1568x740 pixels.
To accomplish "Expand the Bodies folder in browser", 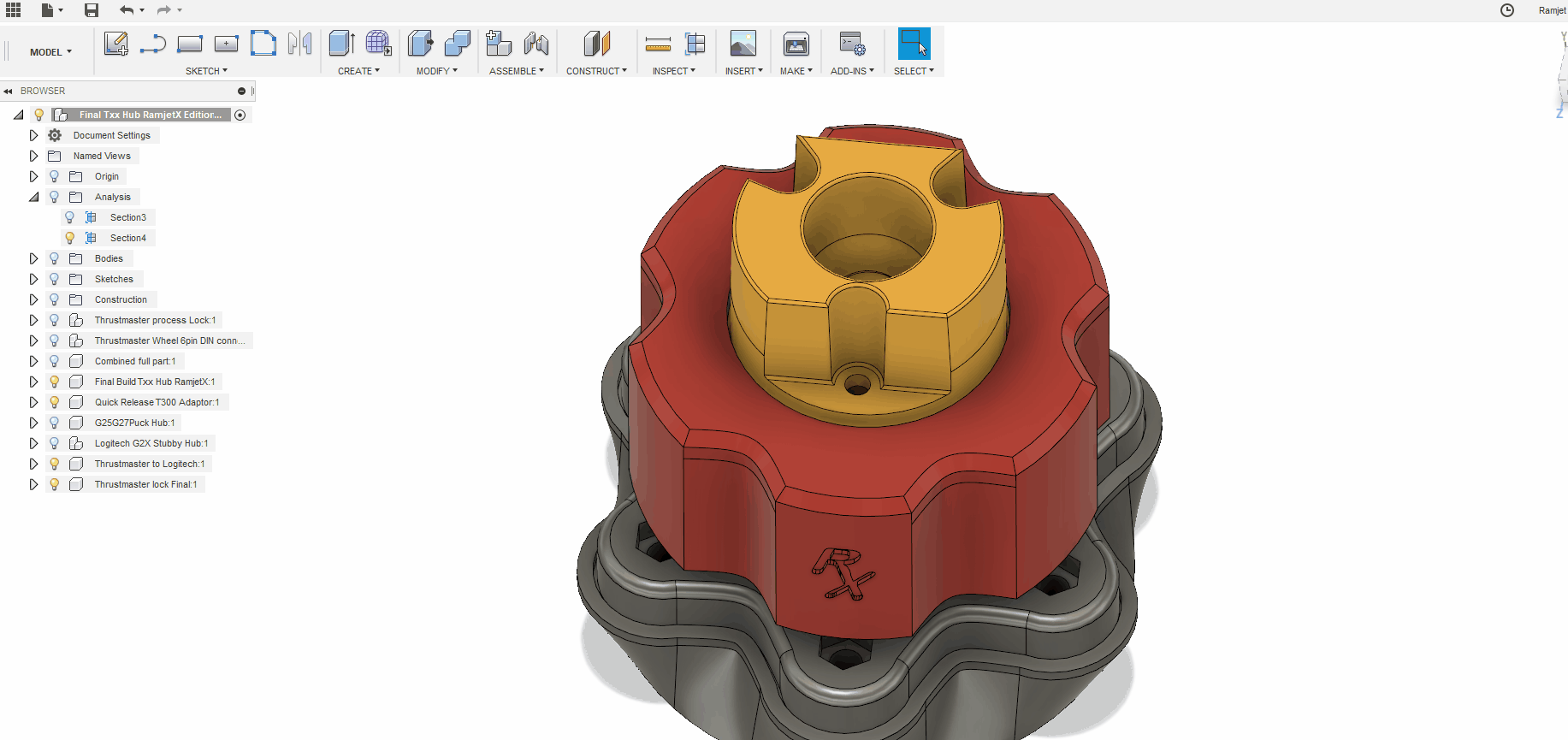I will [33, 258].
